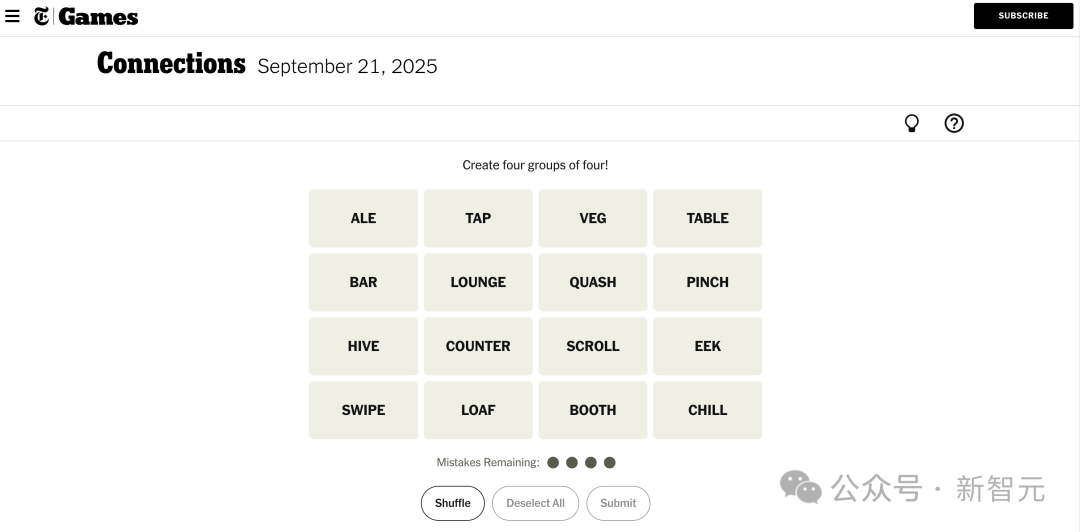Select the TABLE word tile
Image resolution: width=1080 pixels, height=532 pixels.
[x=707, y=218]
